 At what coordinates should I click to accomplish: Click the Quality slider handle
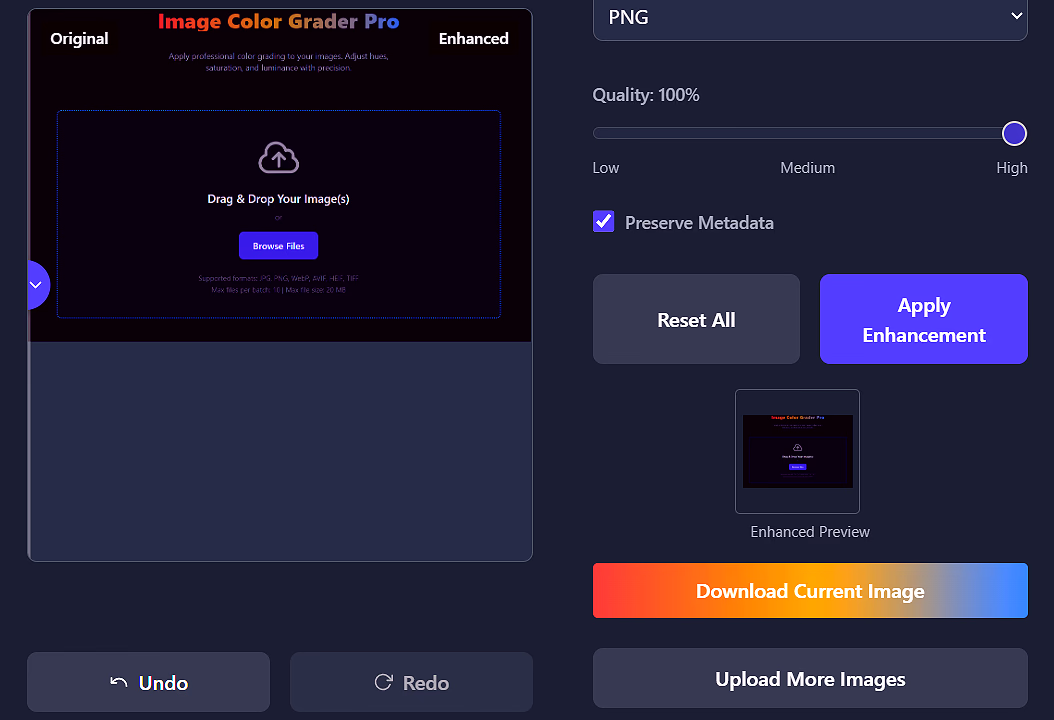coord(1014,133)
